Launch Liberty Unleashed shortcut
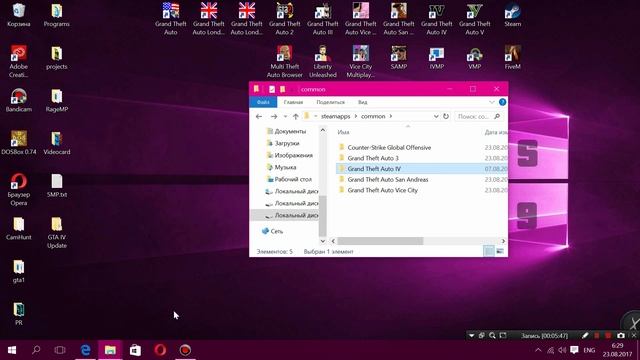The image size is (640, 360). coord(322,62)
